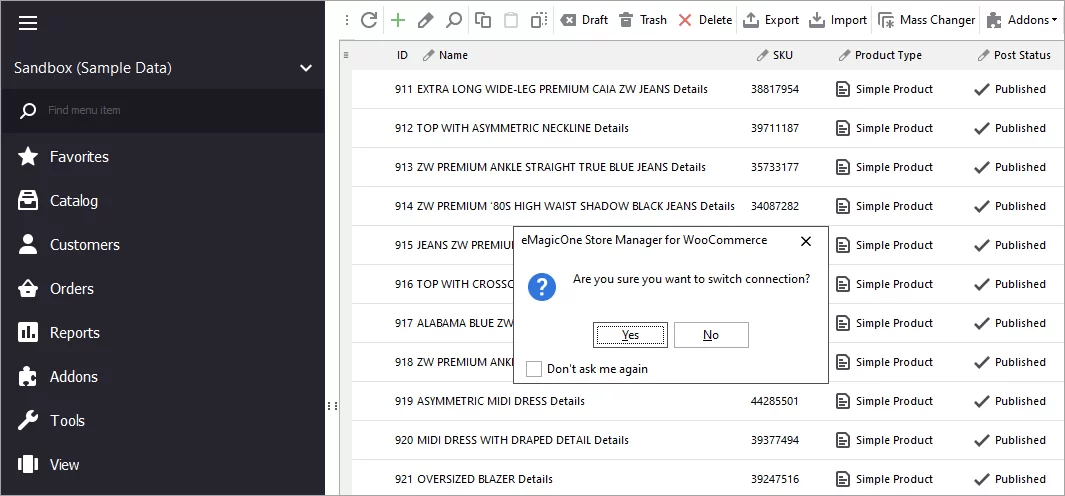Open the Catalog menu section
The image size is (1065, 496).
[x=73, y=201]
